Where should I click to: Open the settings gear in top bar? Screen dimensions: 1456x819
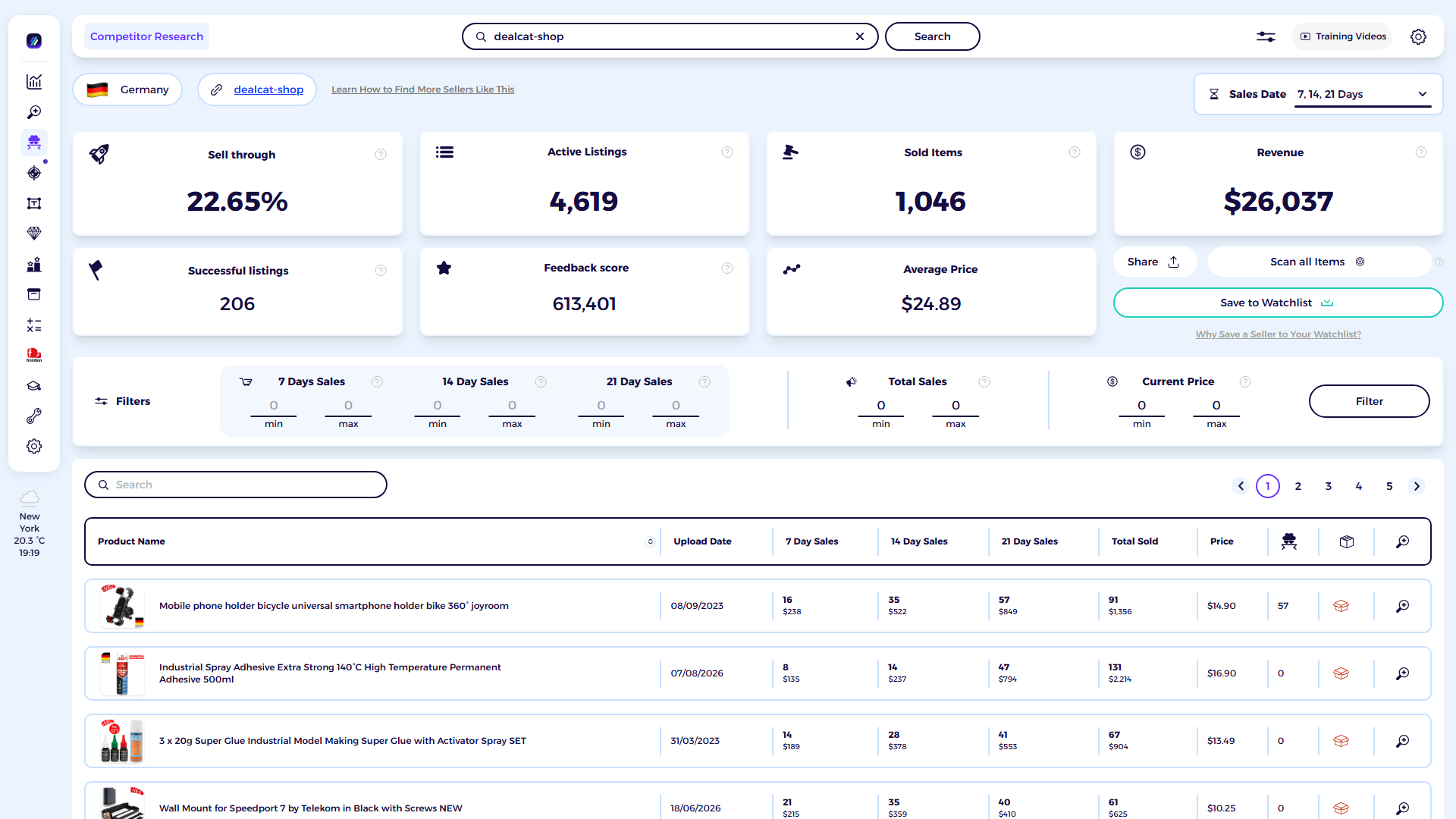click(x=1418, y=36)
